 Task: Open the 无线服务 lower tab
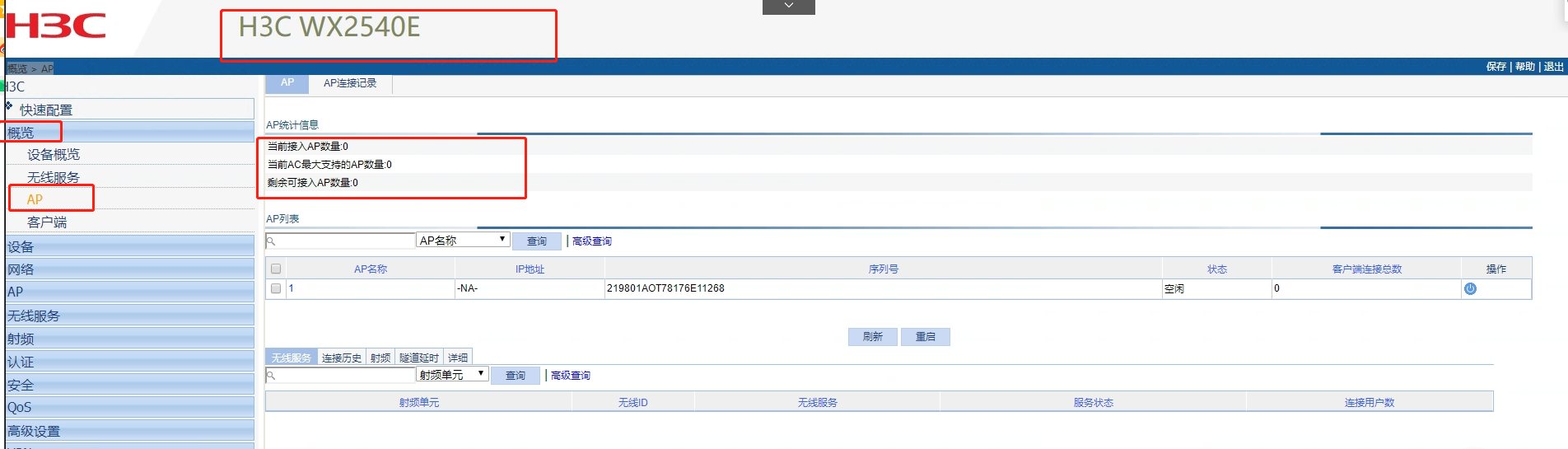[x=291, y=358]
